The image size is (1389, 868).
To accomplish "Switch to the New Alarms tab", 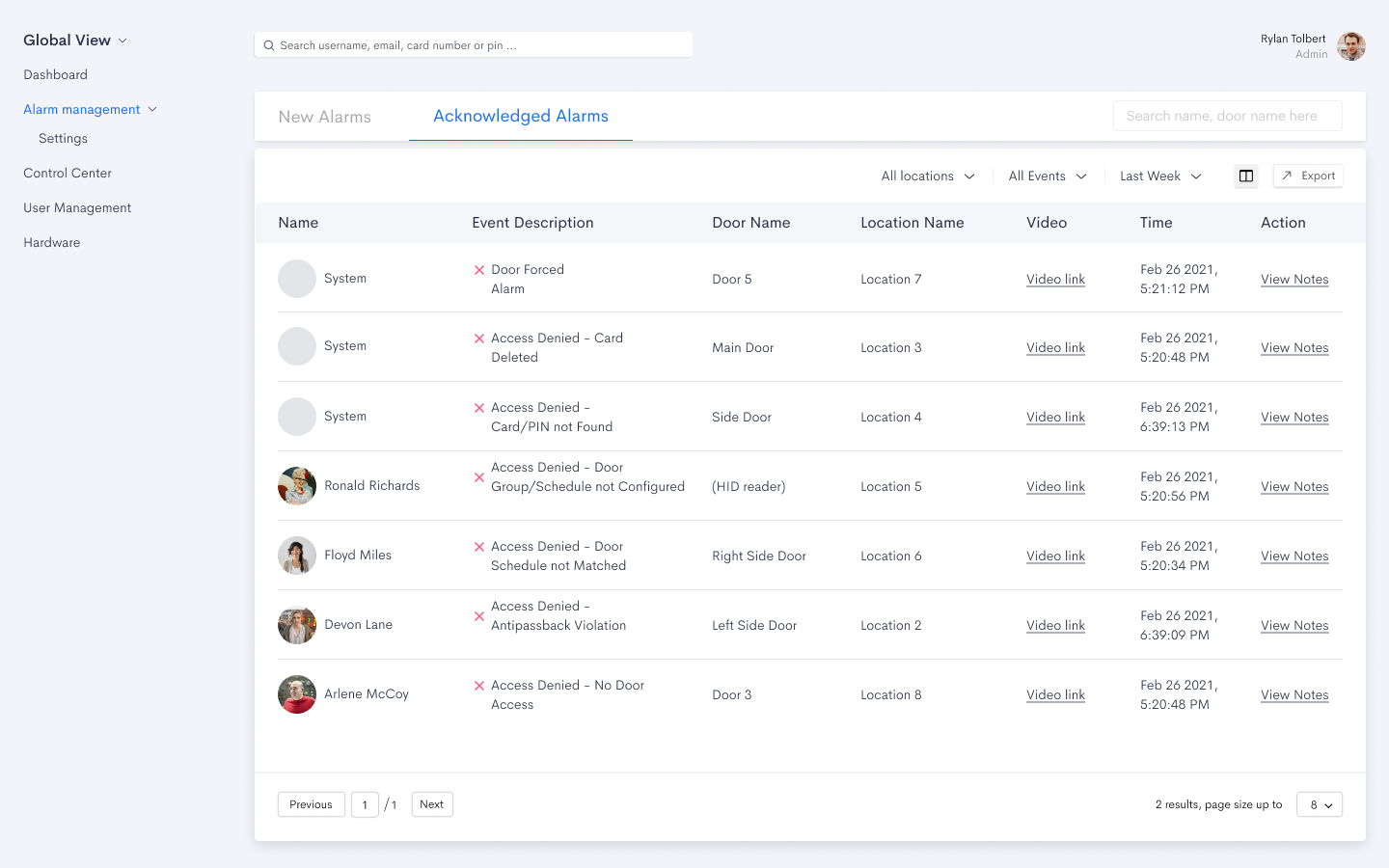I will (x=325, y=117).
